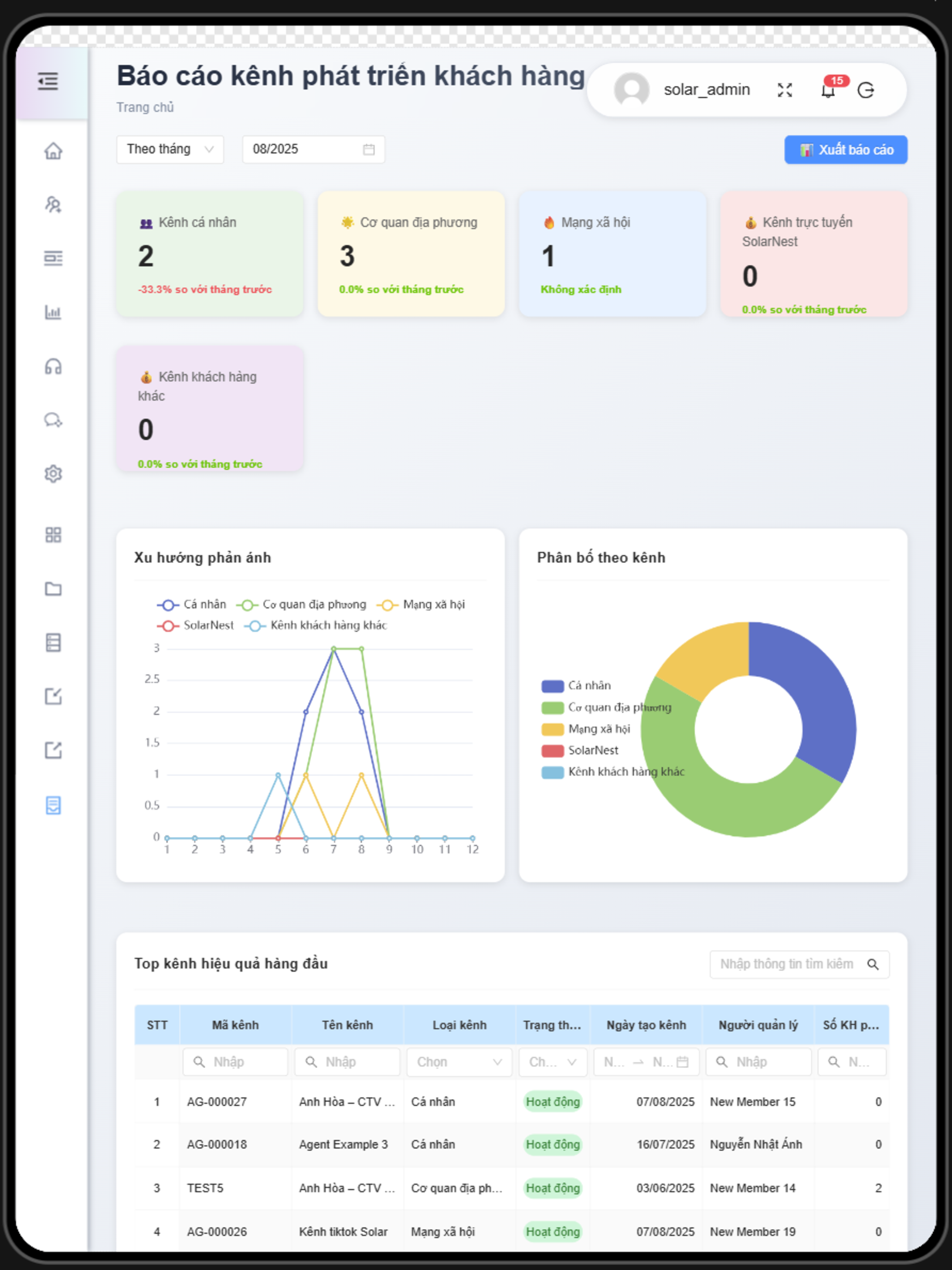The width and height of the screenshot is (952, 1270).
Task: Open the Trạng thái column filter dropdown
Action: (x=553, y=1062)
